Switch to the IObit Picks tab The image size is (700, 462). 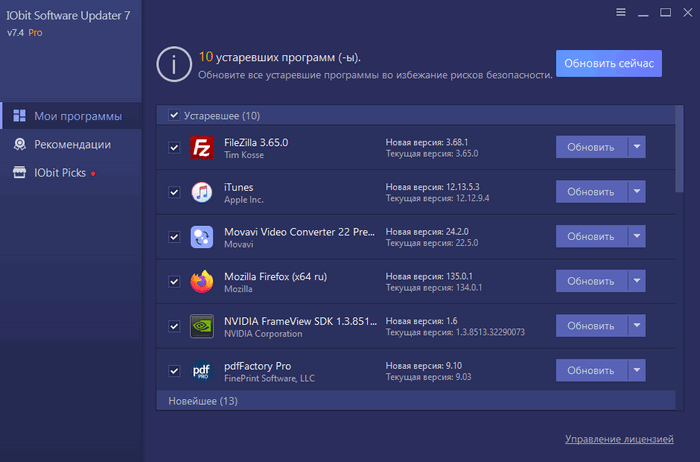coord(60,173)
